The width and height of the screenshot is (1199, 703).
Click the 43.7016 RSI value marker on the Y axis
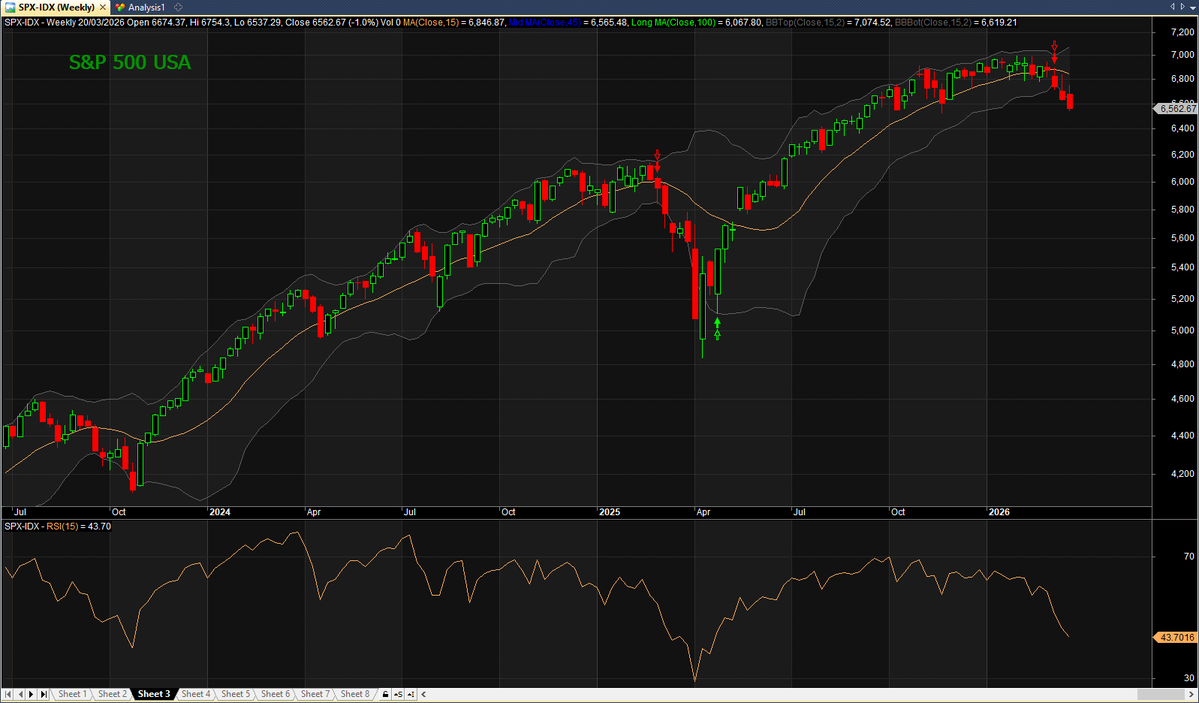pos(1175,637)
